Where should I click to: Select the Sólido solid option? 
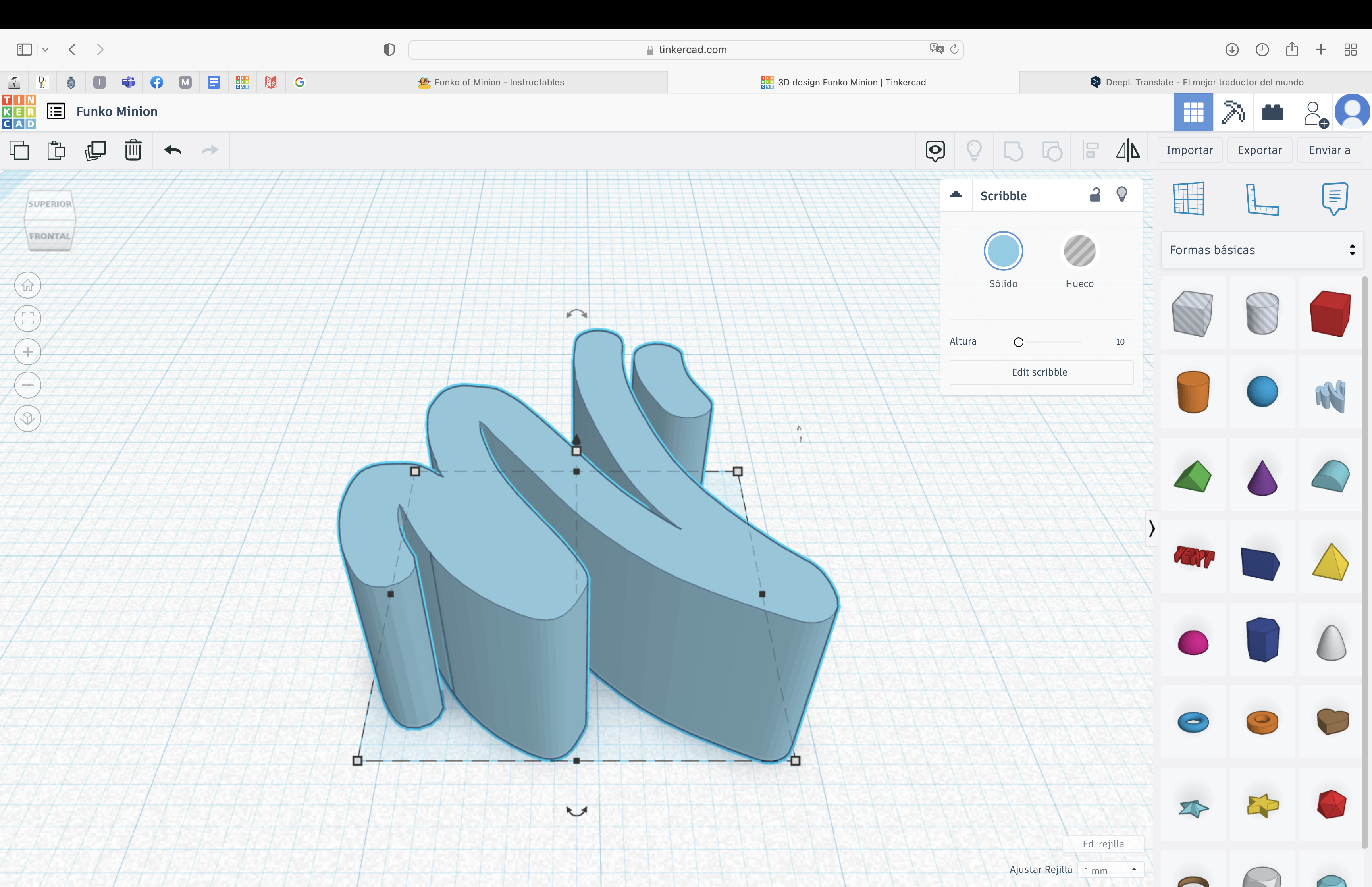[1003, 251]
